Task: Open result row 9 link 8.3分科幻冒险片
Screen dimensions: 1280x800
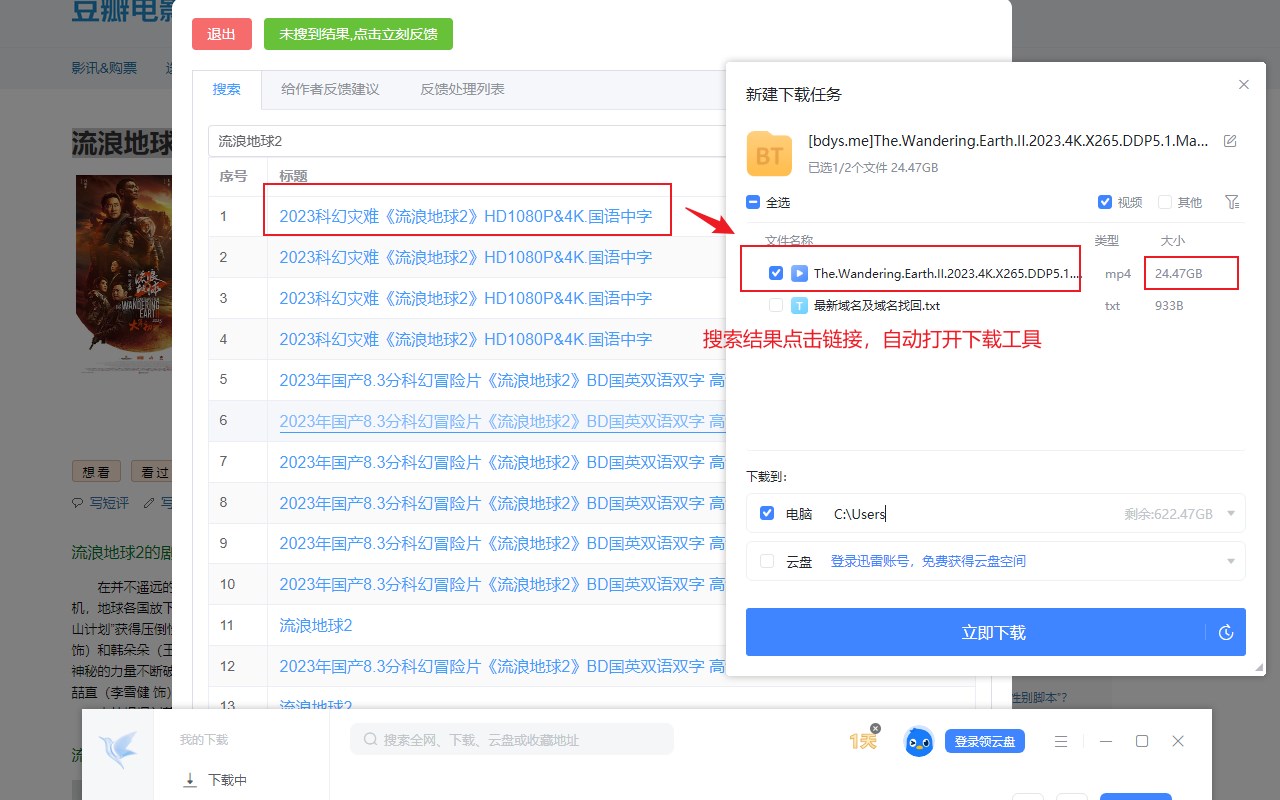Action: tap(502, 543)
